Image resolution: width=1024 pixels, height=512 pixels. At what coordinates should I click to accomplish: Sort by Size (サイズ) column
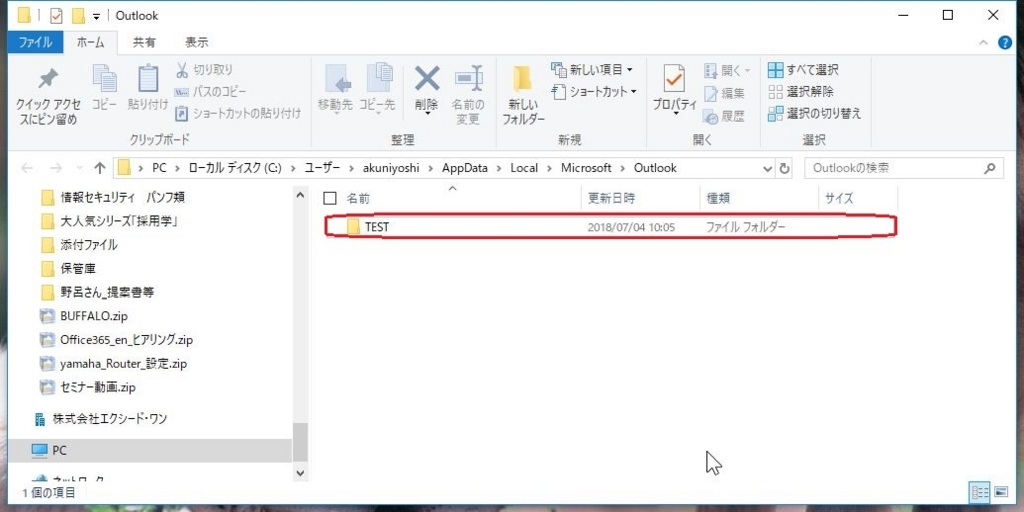(839, 199)
